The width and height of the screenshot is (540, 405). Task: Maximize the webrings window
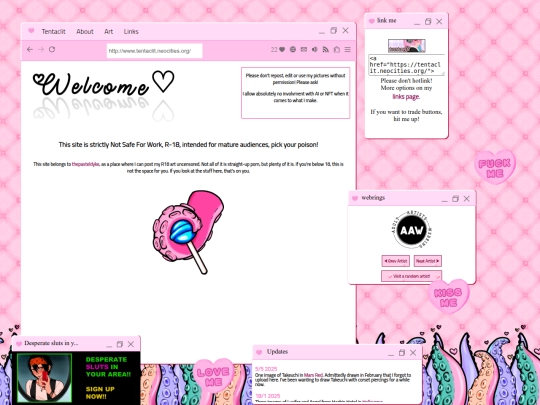point(456,199)
